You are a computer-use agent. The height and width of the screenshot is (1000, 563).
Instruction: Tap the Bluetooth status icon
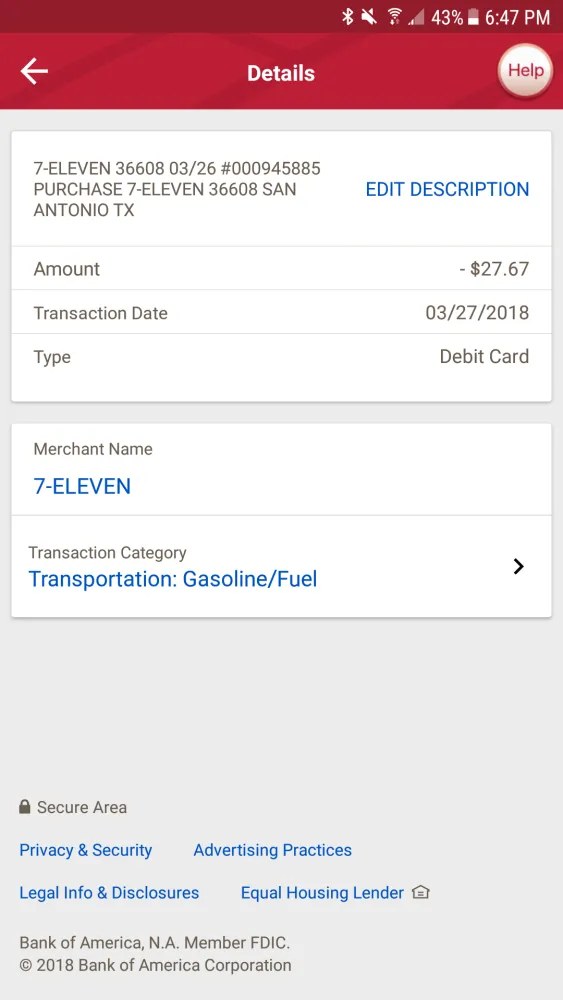tap(347, 17)
